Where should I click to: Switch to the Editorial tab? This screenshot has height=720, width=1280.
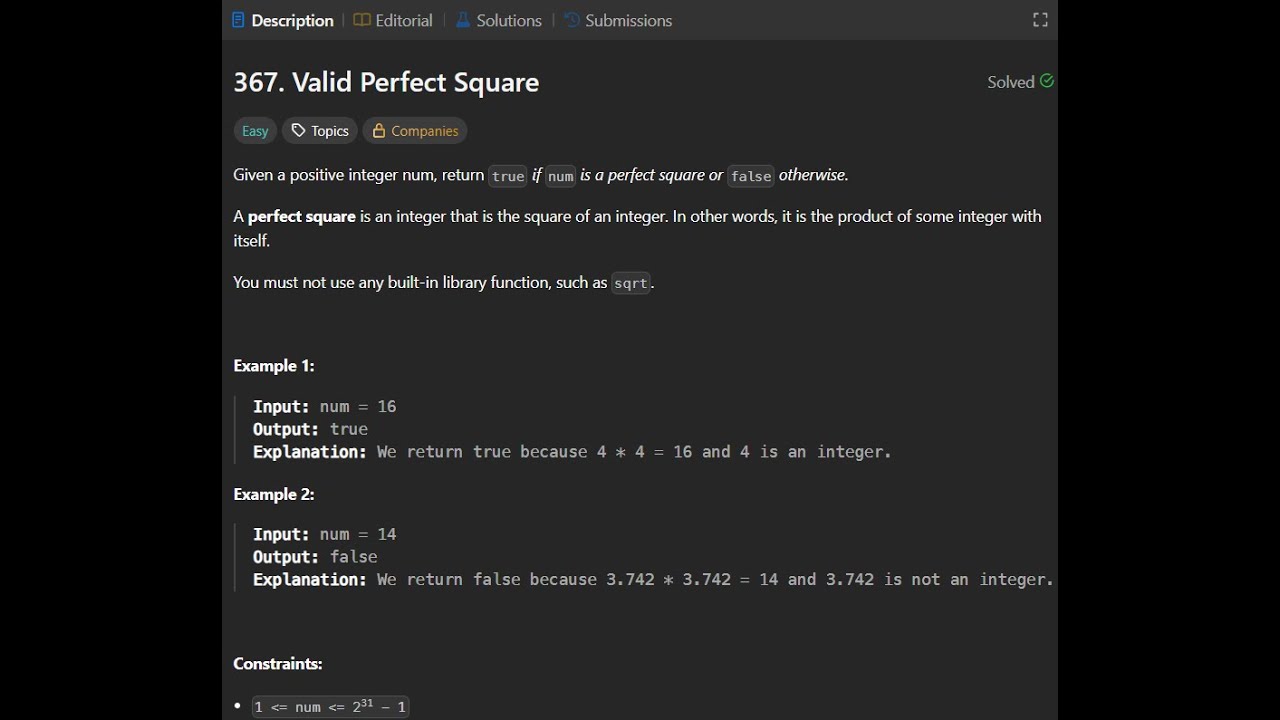tap(404, 20)
